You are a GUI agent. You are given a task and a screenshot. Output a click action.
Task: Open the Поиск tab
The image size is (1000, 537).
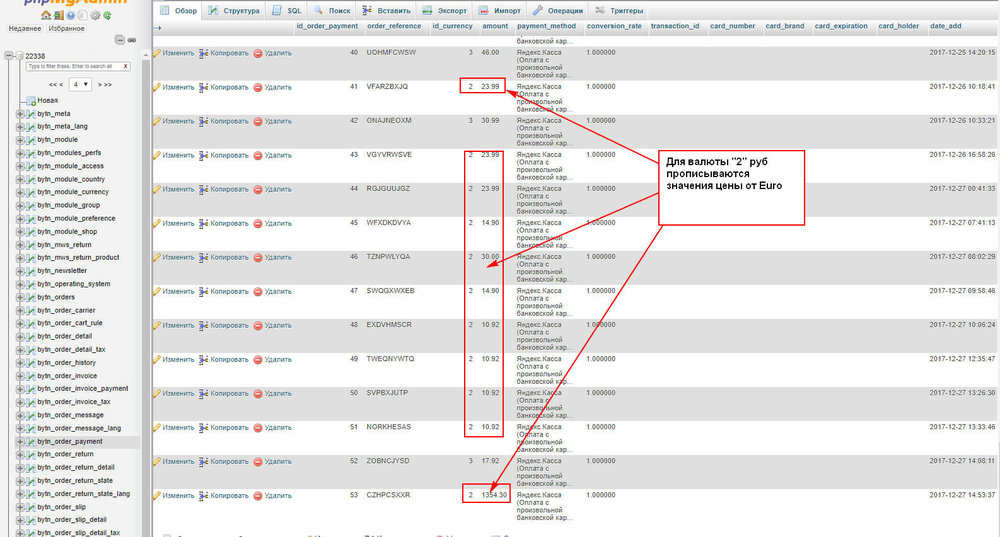click(x=332, y=10)
